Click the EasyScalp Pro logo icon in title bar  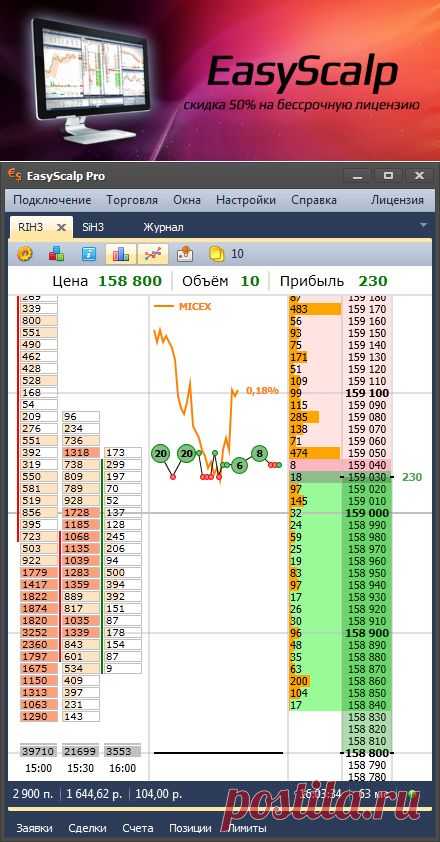[15, 175]
